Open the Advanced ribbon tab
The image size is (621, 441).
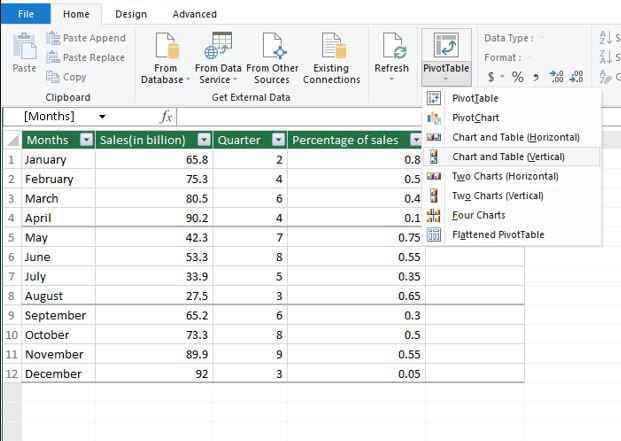coord(194,14)
